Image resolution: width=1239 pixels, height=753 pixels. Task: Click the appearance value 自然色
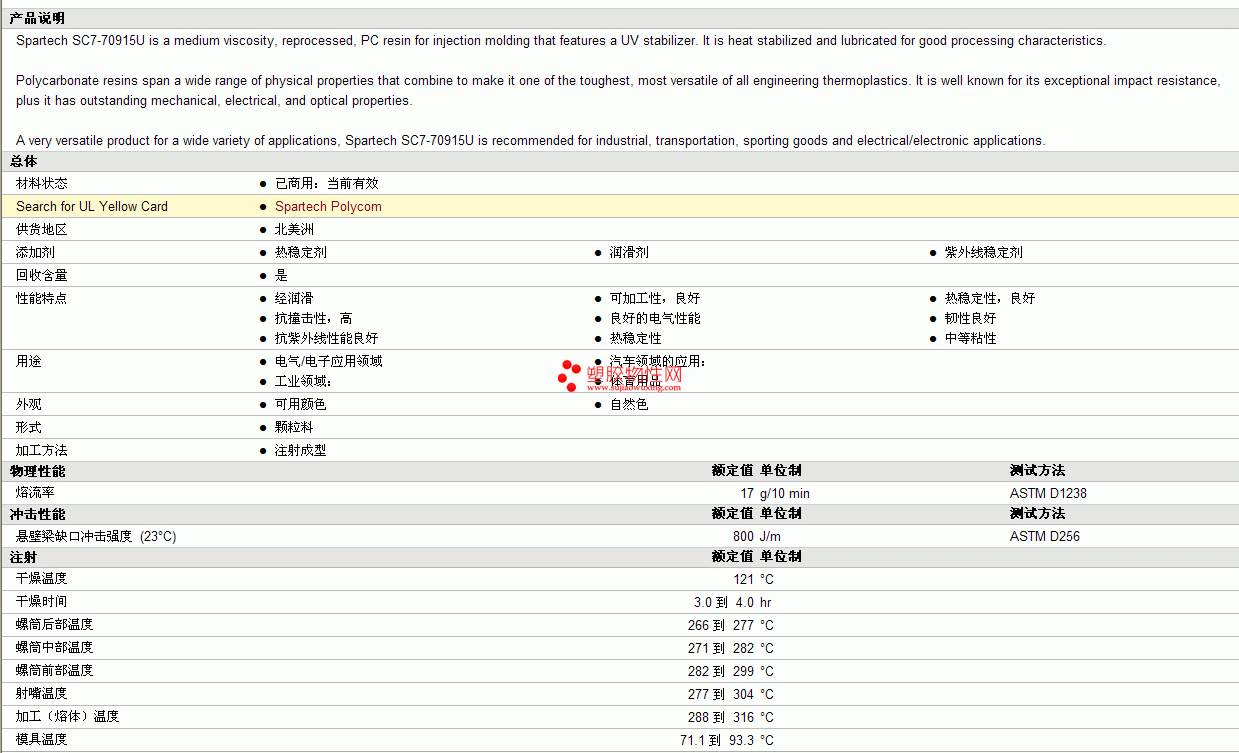click(x=629, y=404)
